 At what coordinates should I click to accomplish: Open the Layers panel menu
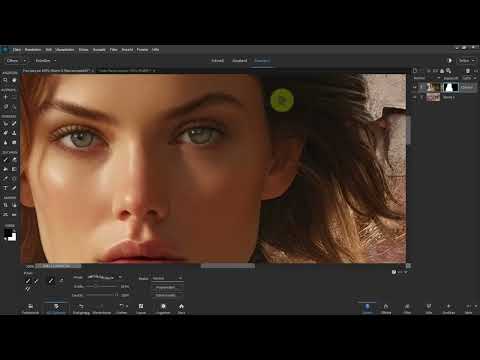(476, 71)
